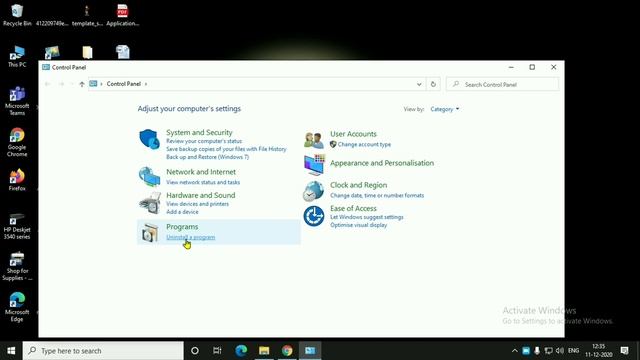The width and height of the screenshot is (640, 360).
Task: Click Let Windows suggest settings link
Action: [367, 217]
